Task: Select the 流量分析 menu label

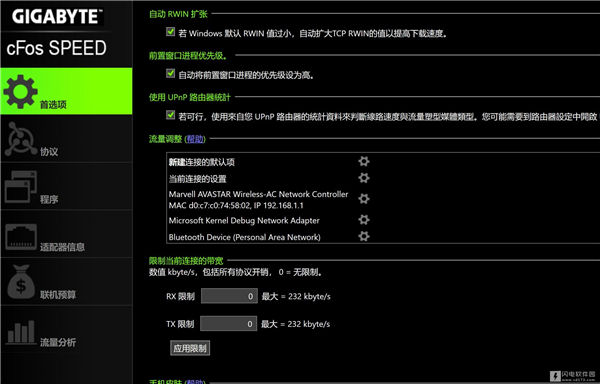Action: (x=58, y=342)
